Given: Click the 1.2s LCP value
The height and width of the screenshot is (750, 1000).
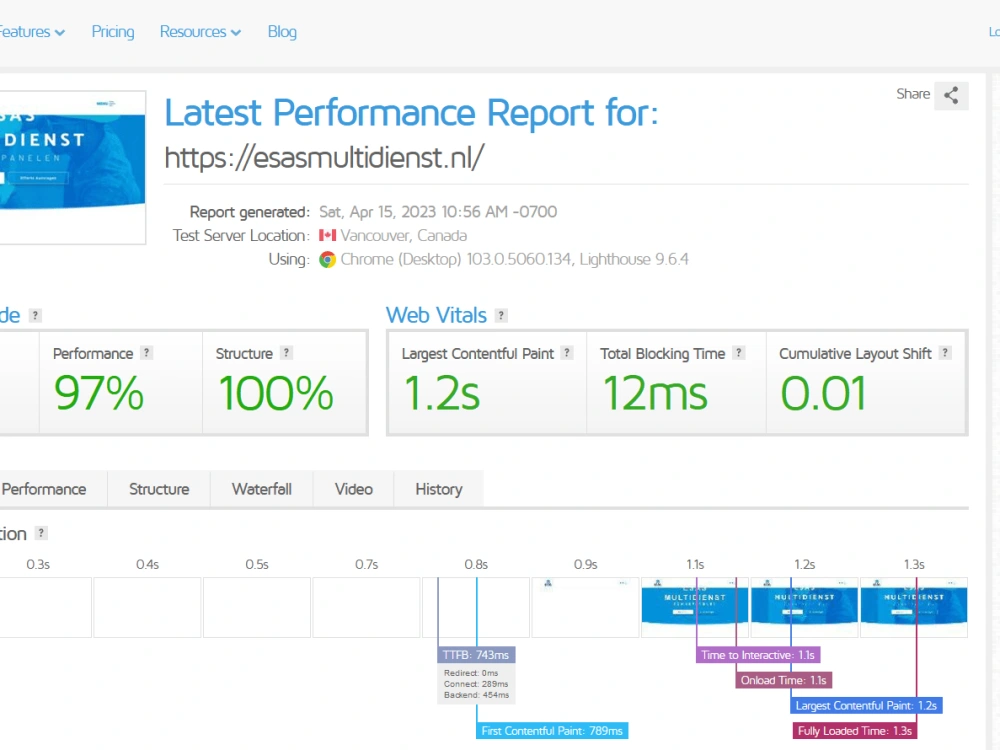Looking at the screenshot, I should [x=442, y=393].
